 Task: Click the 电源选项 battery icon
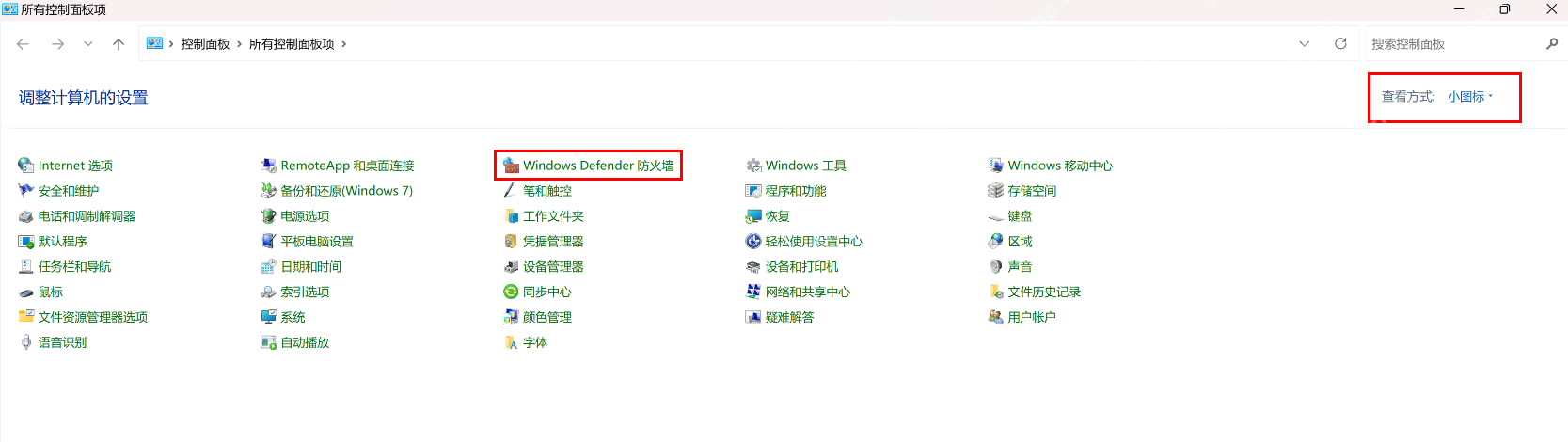(268, 216)
